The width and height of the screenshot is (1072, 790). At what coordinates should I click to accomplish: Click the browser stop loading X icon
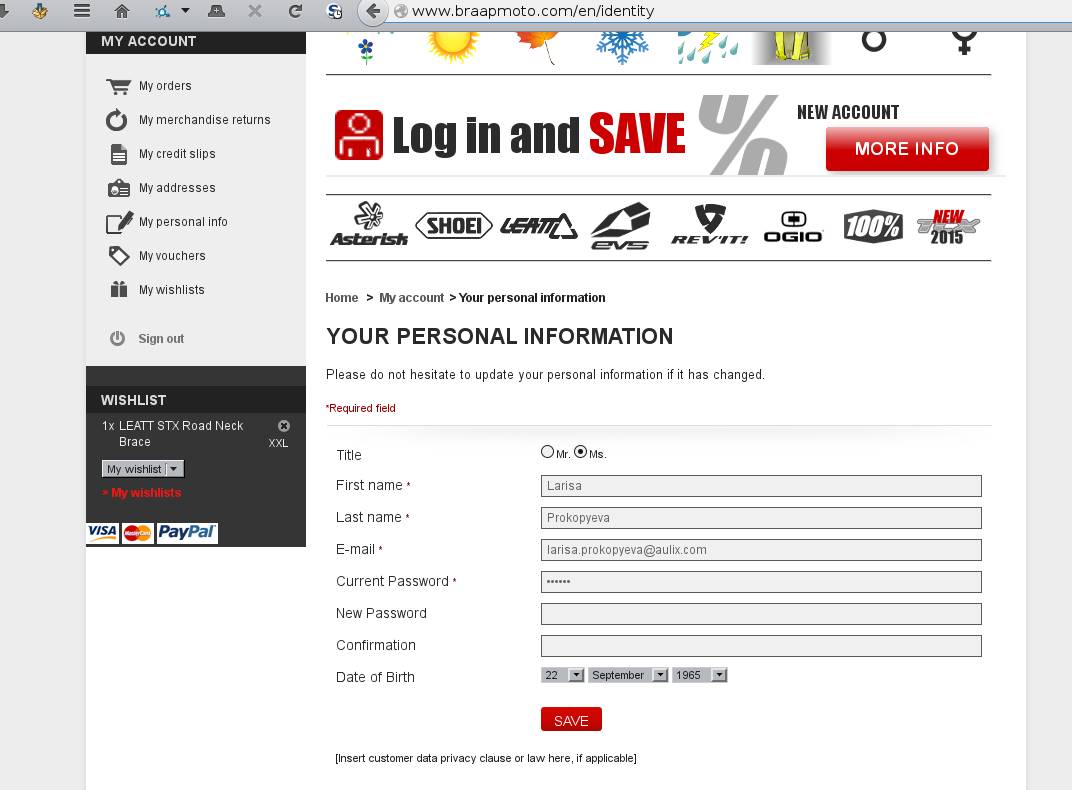tap(255, 11)
